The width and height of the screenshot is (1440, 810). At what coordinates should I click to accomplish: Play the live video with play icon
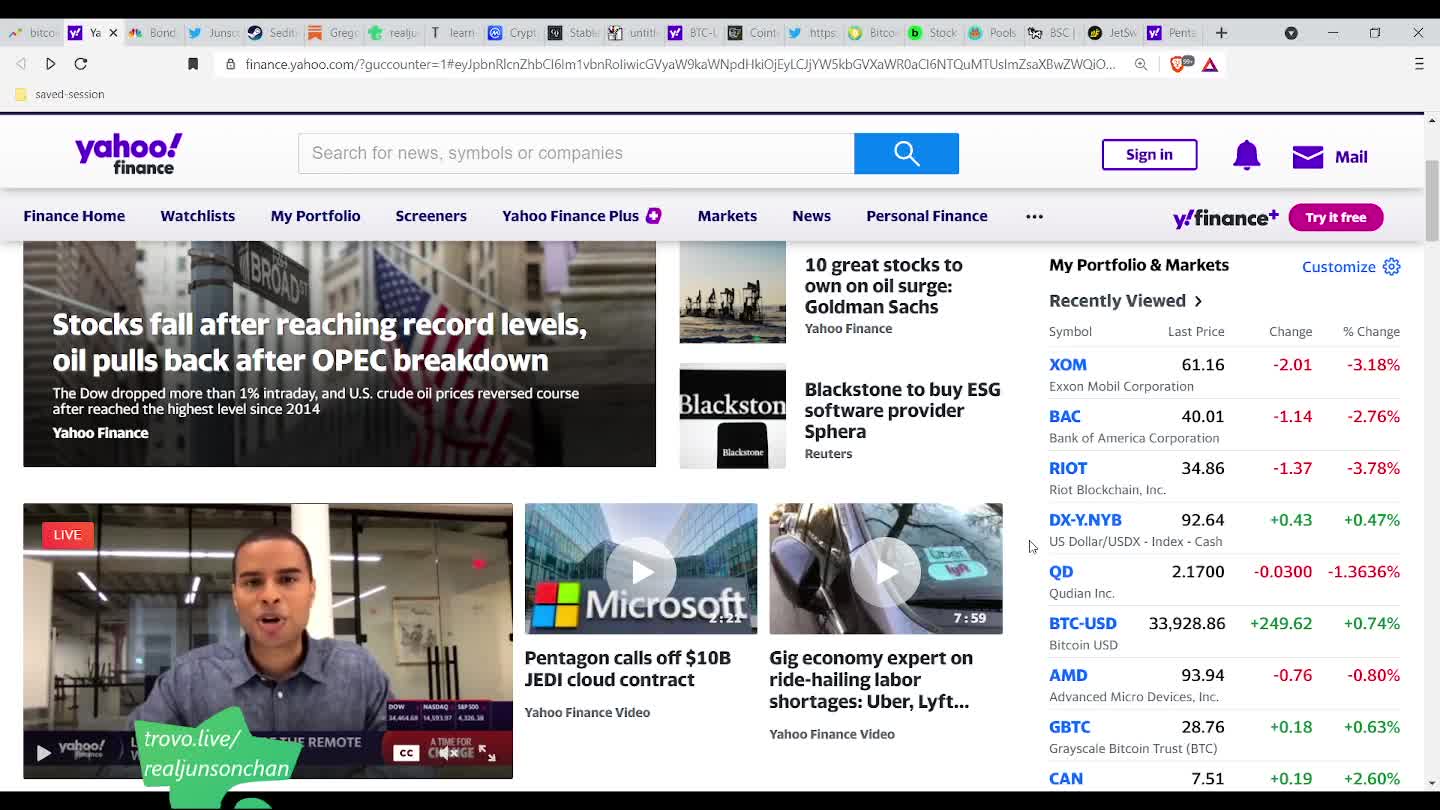43,753
